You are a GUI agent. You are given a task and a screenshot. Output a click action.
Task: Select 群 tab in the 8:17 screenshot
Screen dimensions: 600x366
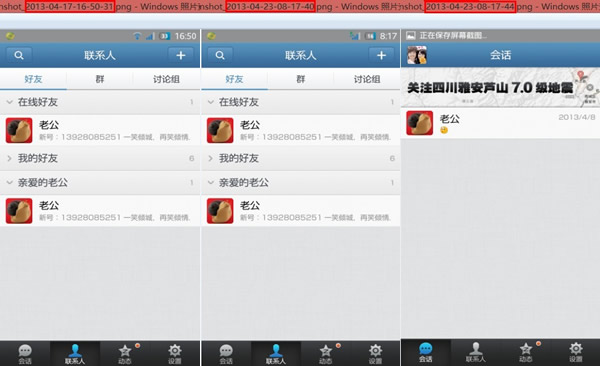[301, 79]
